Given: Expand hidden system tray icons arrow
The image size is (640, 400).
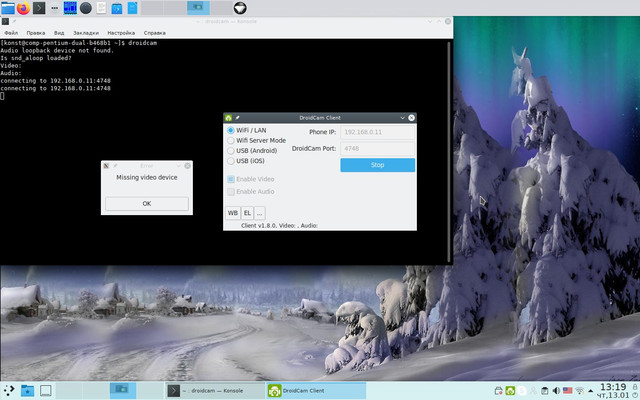Looking at the screenshot, I should [590, 391].
